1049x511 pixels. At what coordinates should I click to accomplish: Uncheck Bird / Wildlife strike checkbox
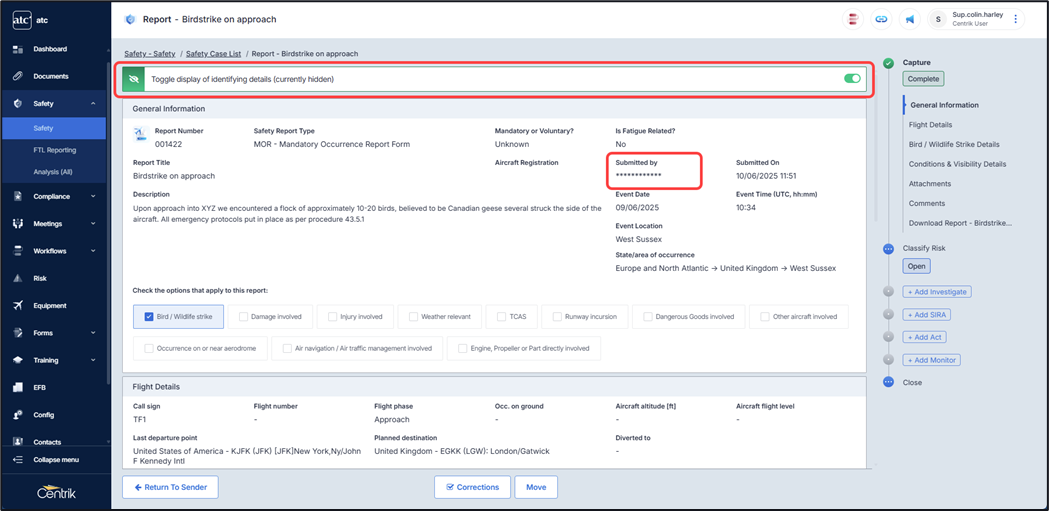pyautogui.click(x=149, y=317)
